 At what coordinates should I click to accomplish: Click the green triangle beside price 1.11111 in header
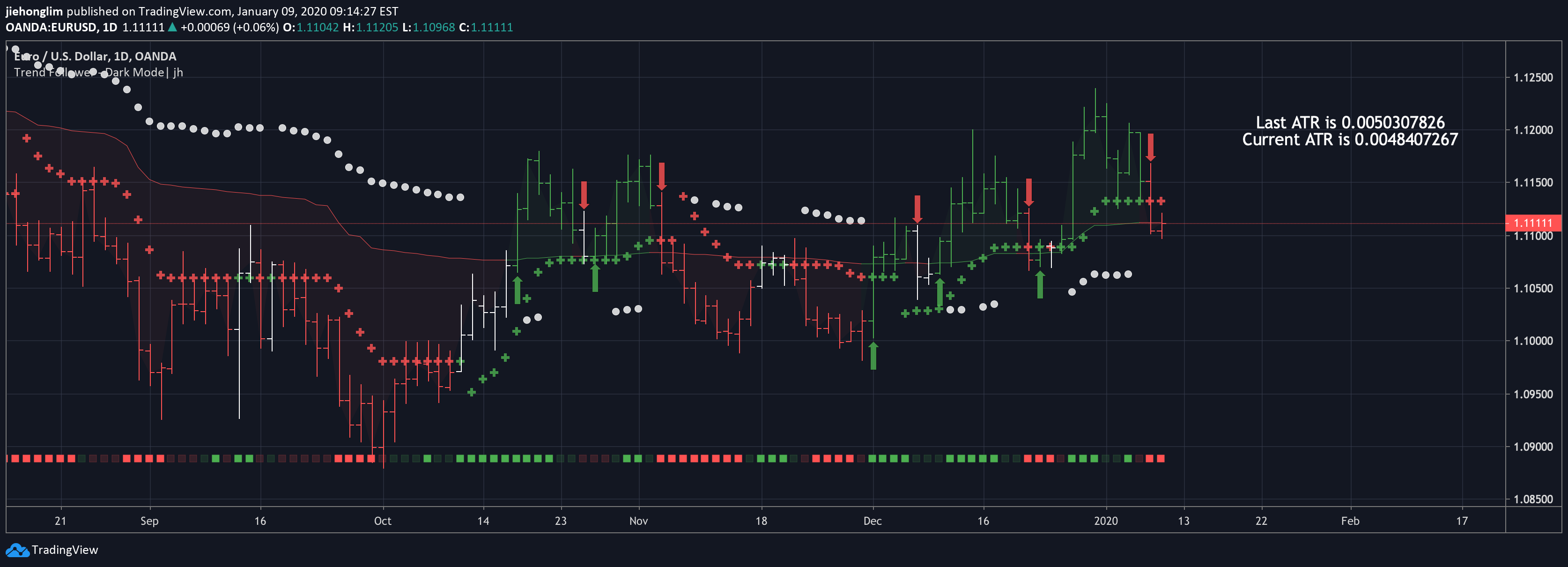pos(172,27)
